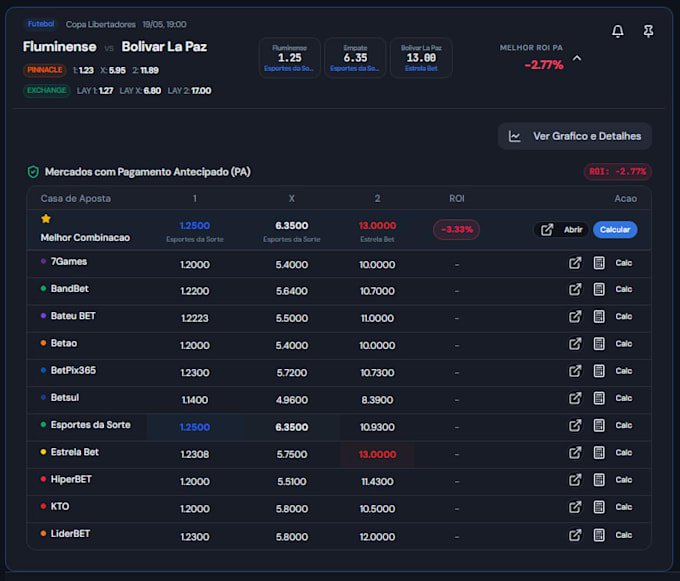680x581 pixels.
Task: Open Bateu BET external link icon
Action: 575,317
